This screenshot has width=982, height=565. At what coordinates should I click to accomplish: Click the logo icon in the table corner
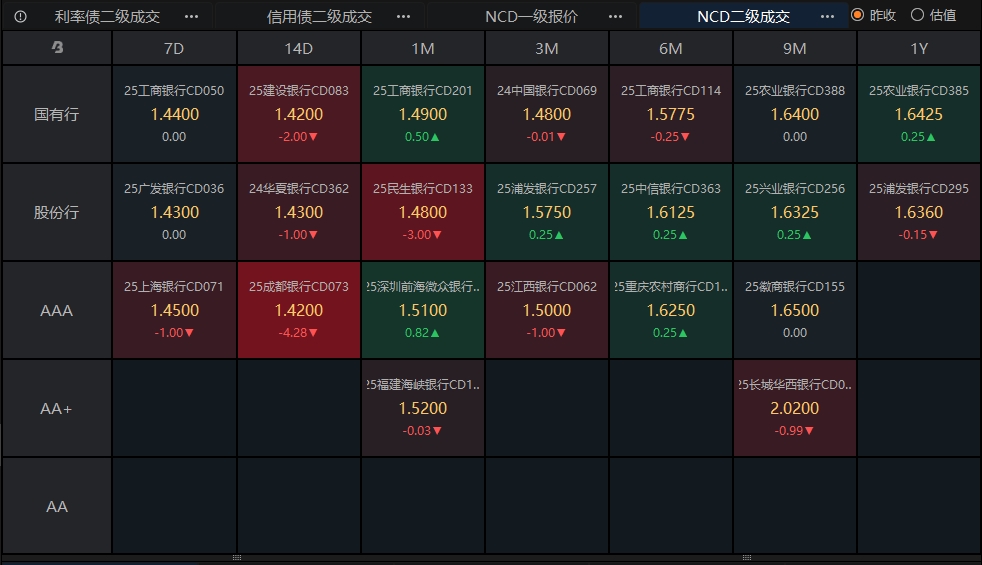point(57,47)
